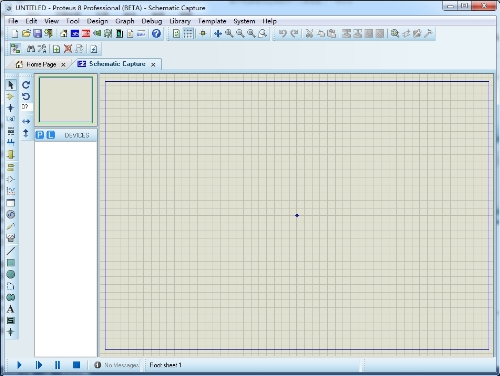Add a new sheet with the green plus icon

pos(56,49)
